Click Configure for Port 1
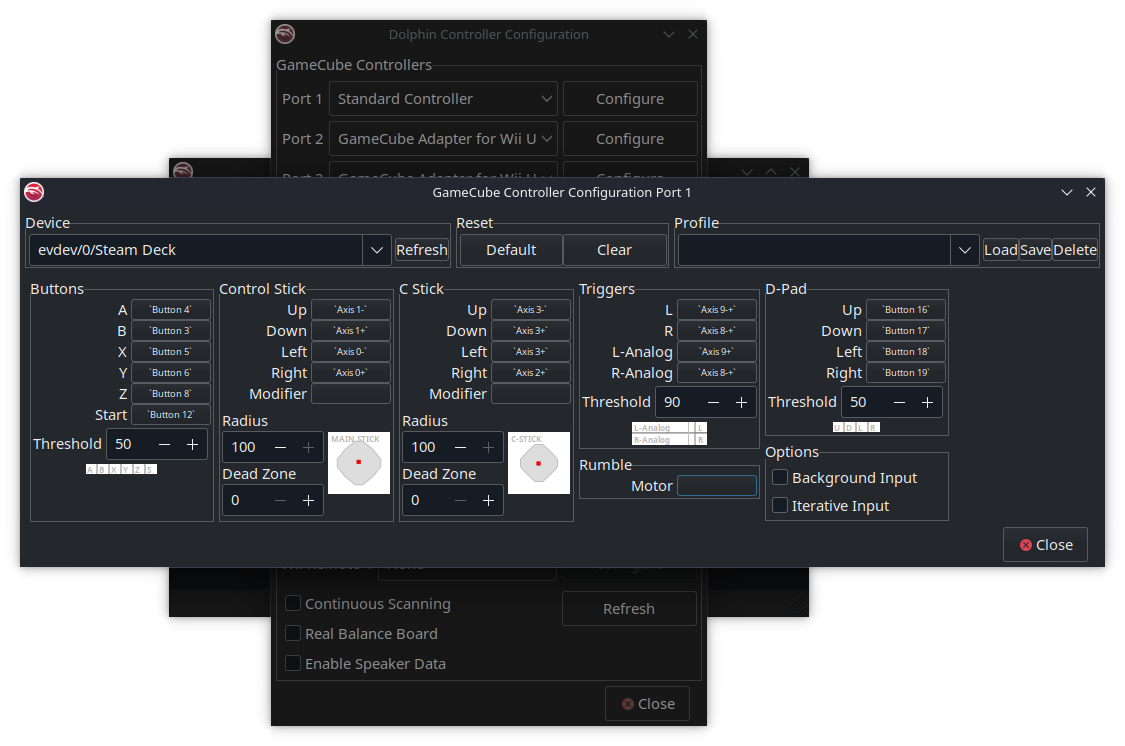The image size is (1125, 746). (630, 98)
